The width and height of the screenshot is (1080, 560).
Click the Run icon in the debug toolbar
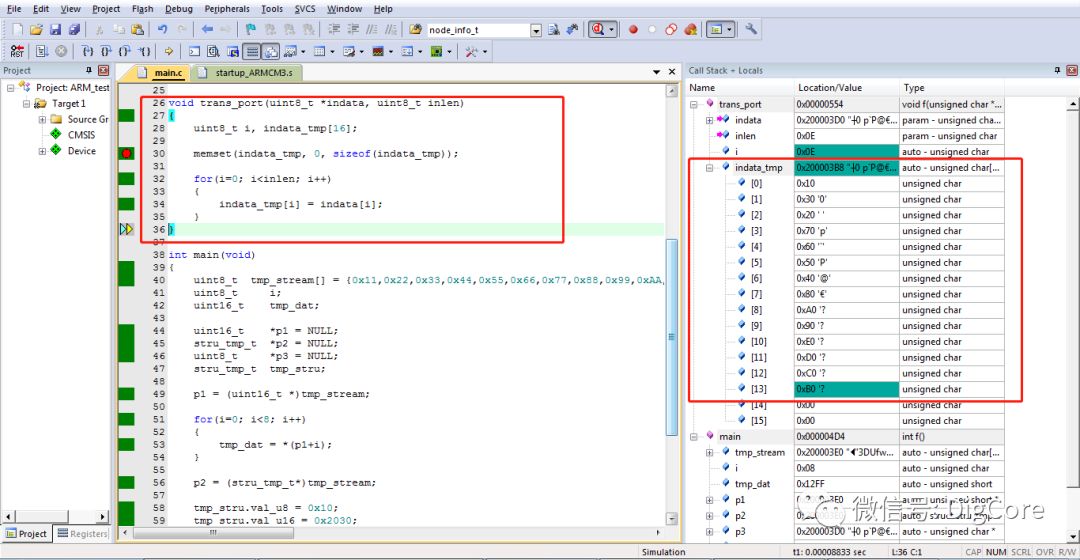(42, 52)
